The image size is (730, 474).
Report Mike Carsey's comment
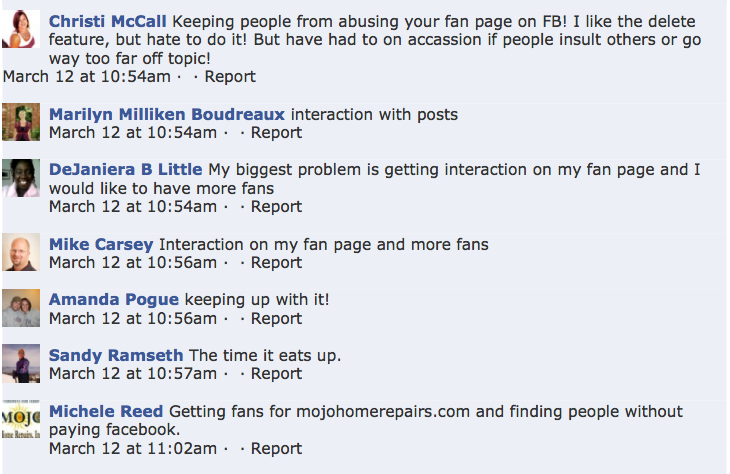(276, 263)
